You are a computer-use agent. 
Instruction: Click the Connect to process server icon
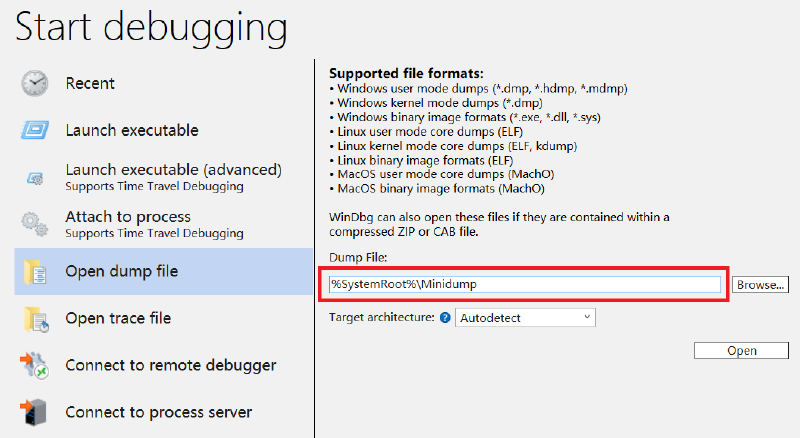[33, 412]
